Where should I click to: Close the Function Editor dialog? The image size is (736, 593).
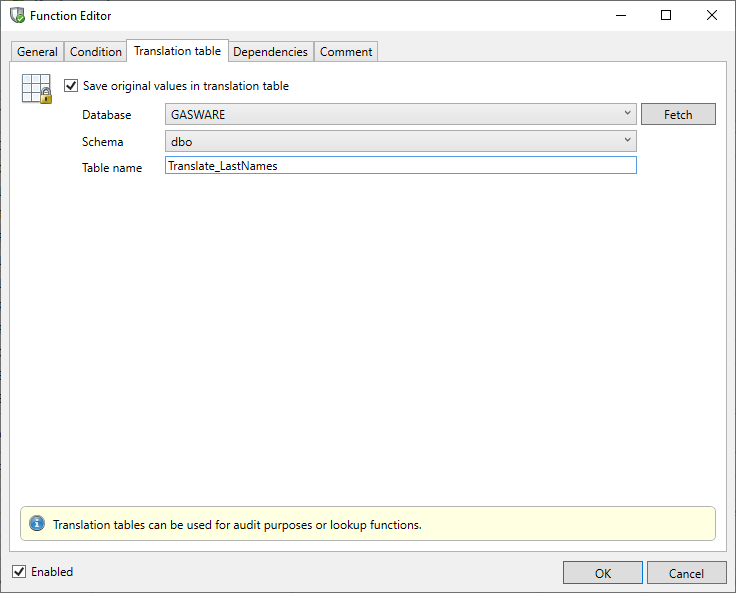712,16
